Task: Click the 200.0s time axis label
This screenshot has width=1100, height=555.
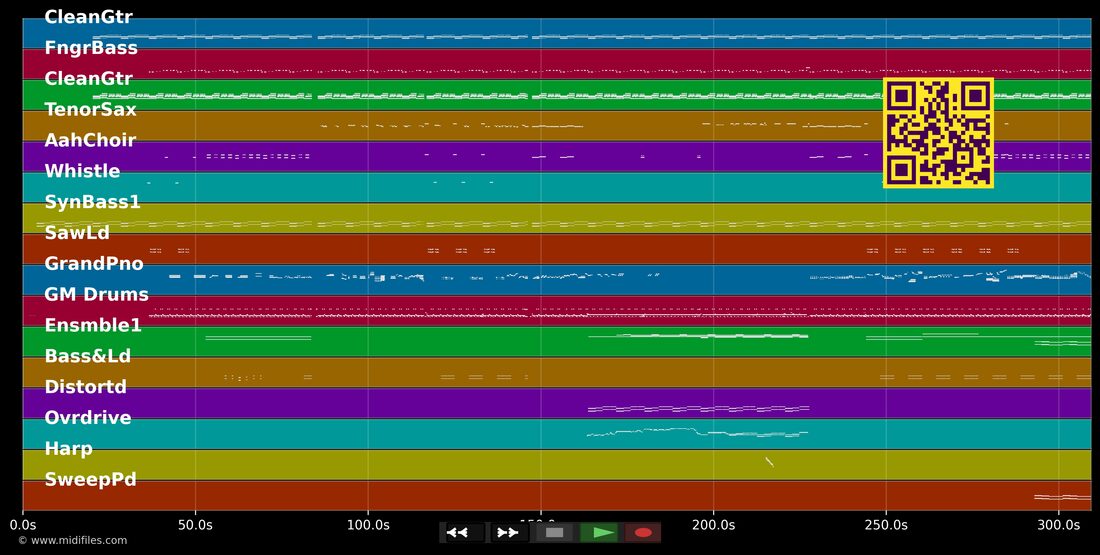Action: point(713,525)
